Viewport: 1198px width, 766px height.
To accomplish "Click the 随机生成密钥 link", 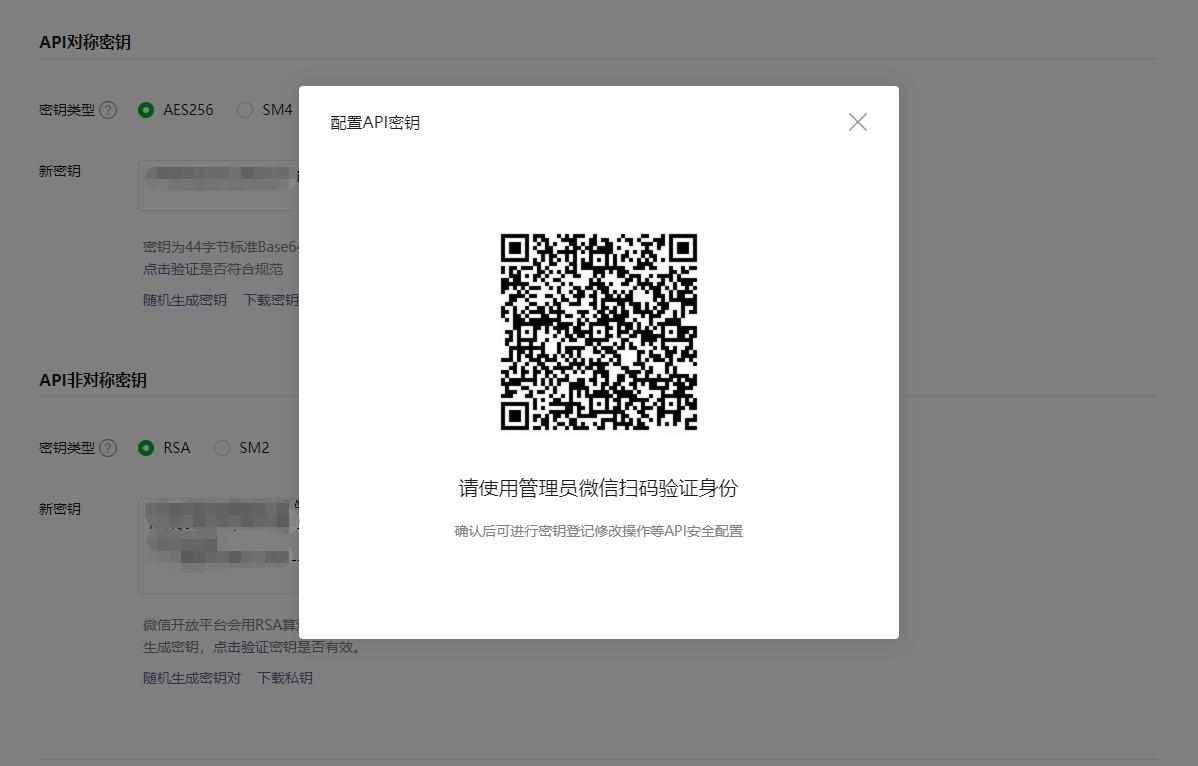I will [x=185, y=300].
